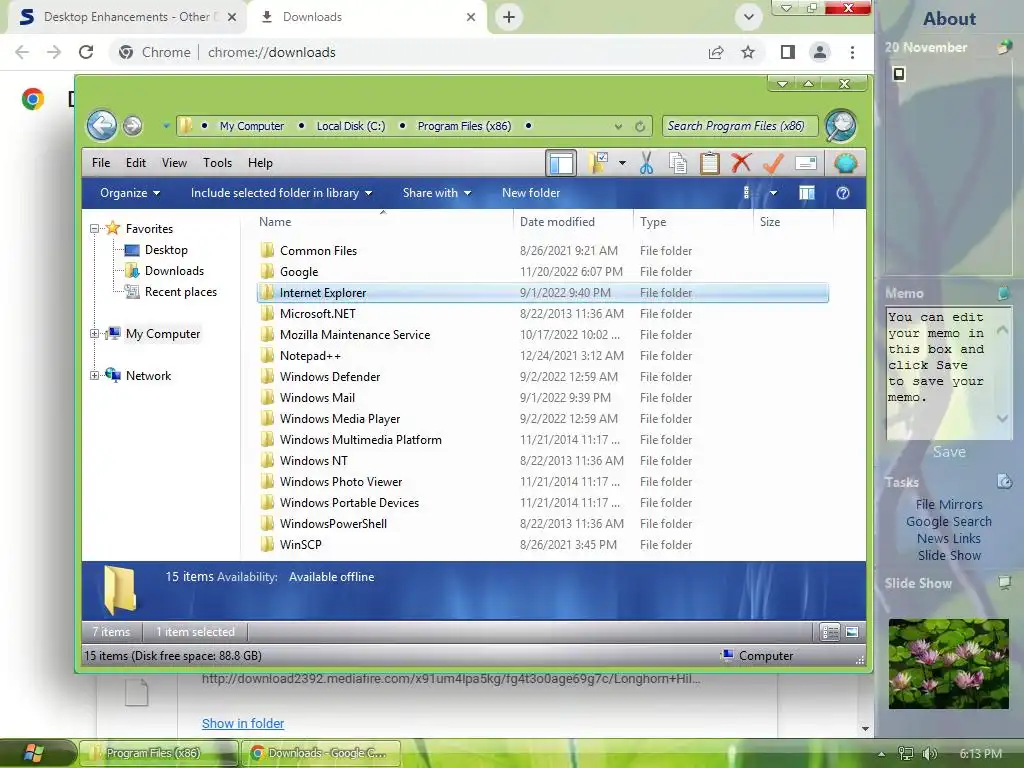Click Save under the Memo box
Viewport: 1024px width, 768px height.
pyautogui.click(x=949, y=452)
